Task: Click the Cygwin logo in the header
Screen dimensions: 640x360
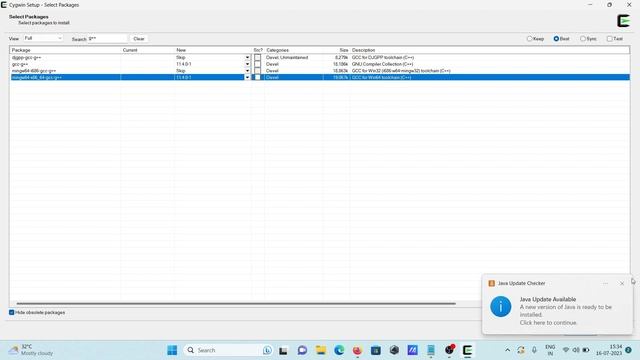Action: pyautogui.click(x=623, y=20)
